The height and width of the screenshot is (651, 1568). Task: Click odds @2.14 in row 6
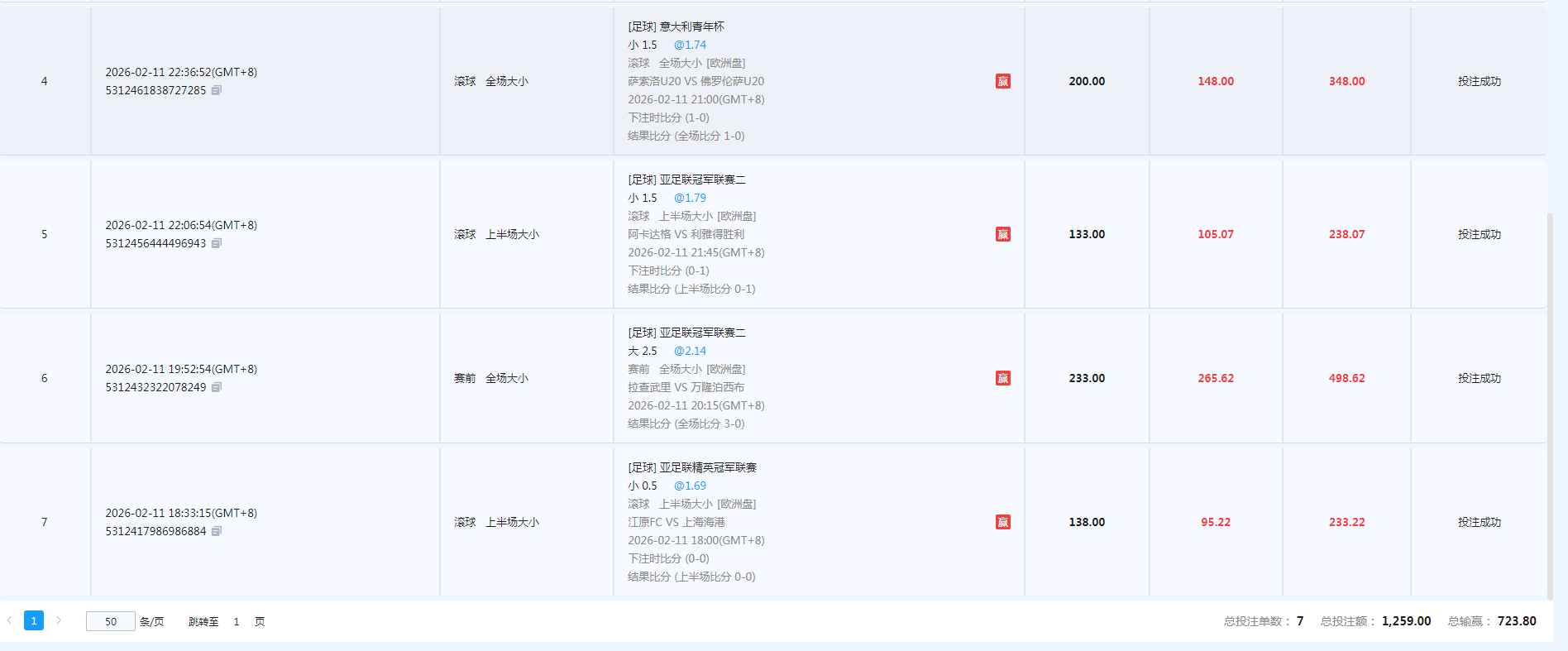690,351
